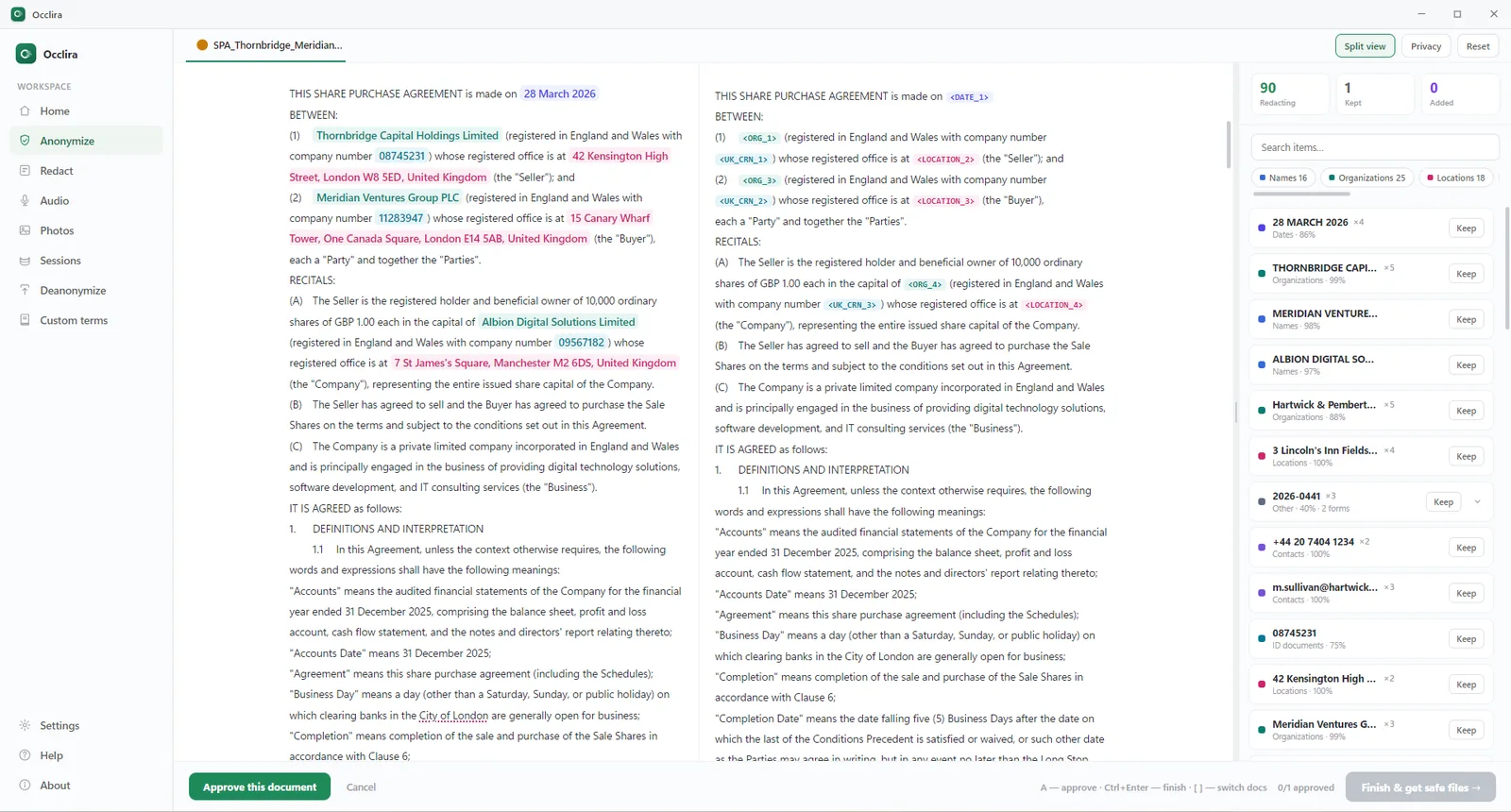Click the Cancel link

coord(361,787)
